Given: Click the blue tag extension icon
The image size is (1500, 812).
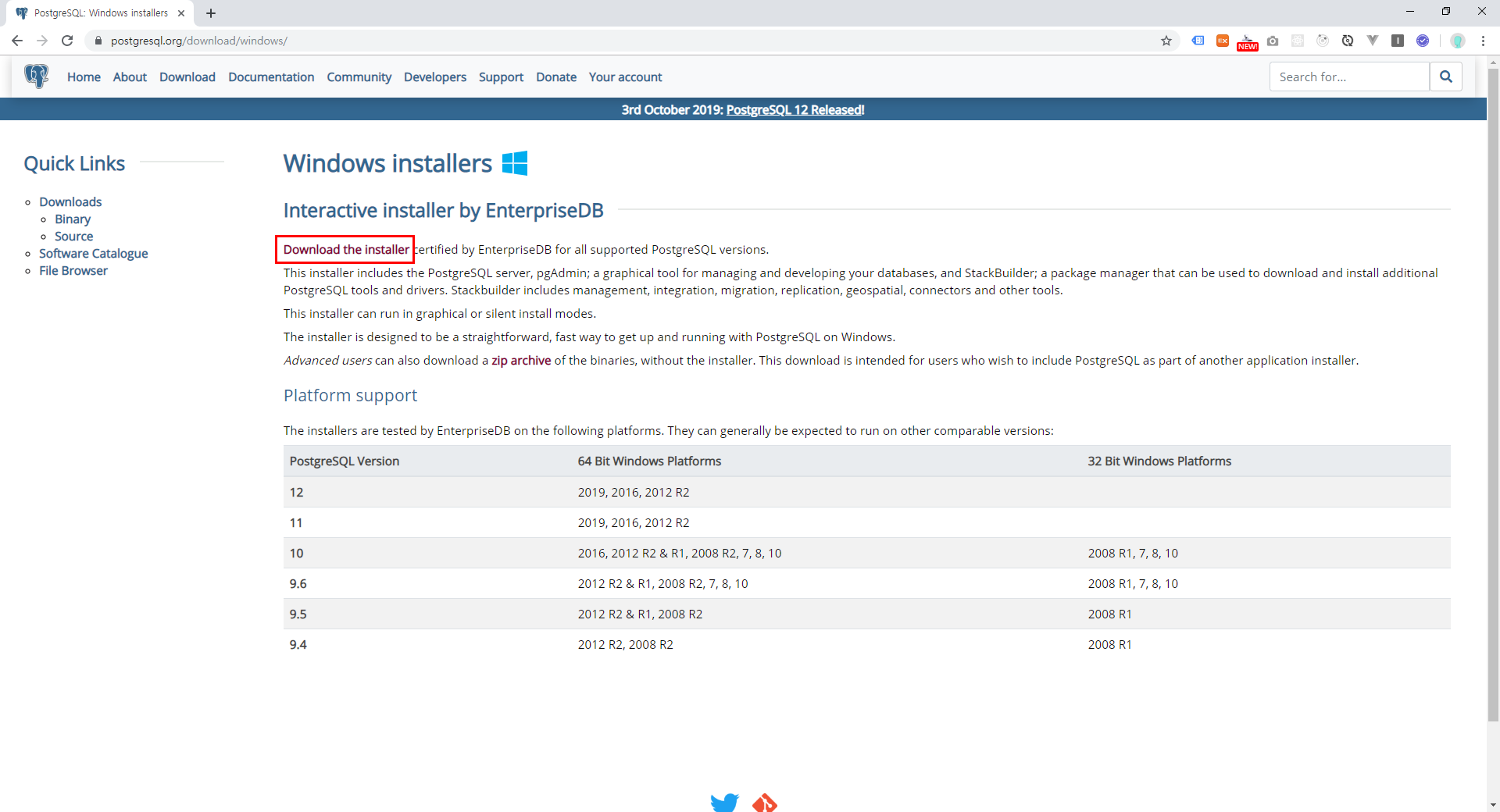Looking at the screenshot, I should 1198,41.
